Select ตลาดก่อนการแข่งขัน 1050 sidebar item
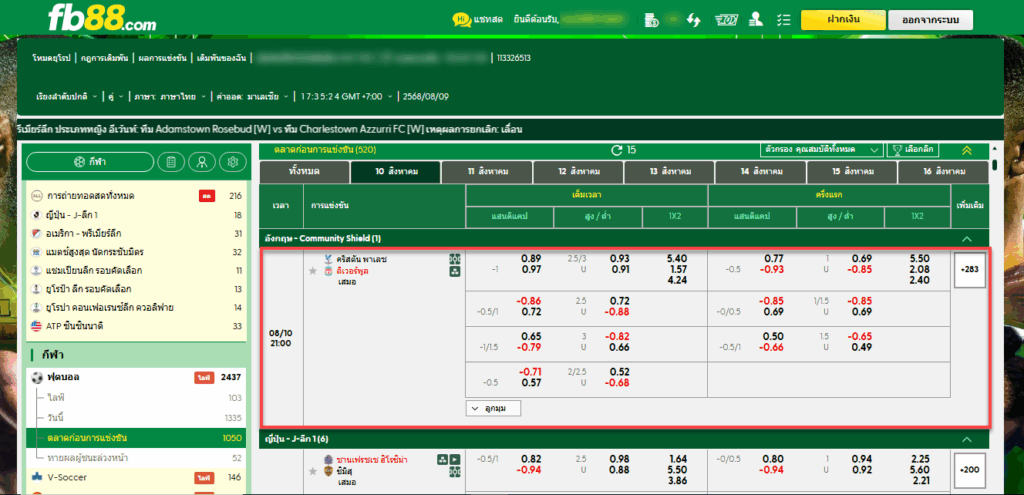This screenshot has width=1024, height=495. click(x=136, y=438)
